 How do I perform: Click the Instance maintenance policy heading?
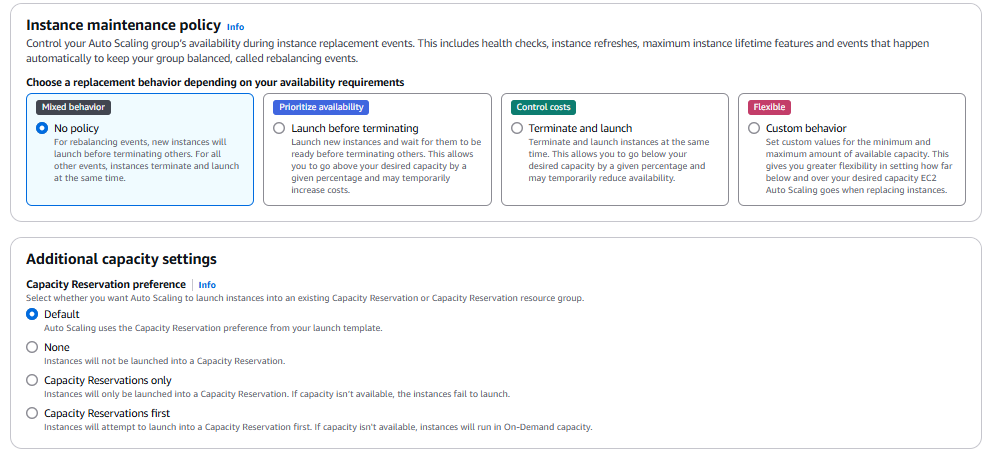click(x=122, y=25)
